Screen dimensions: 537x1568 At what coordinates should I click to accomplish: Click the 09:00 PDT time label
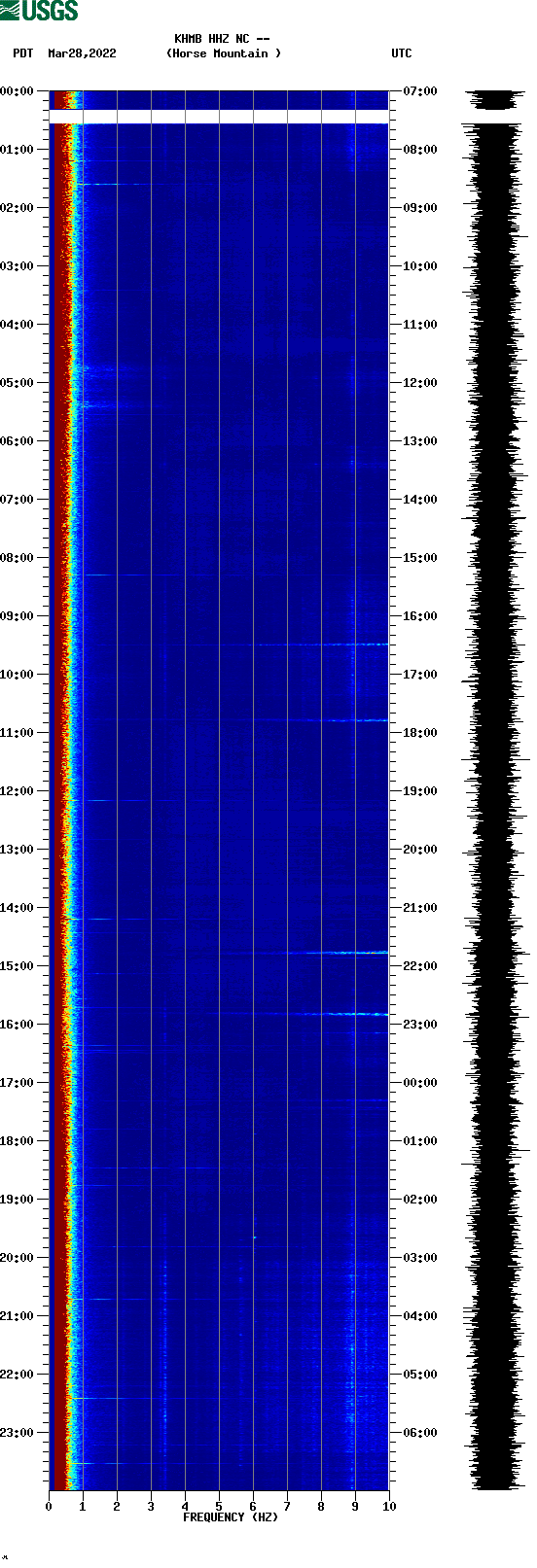point(18,616)
